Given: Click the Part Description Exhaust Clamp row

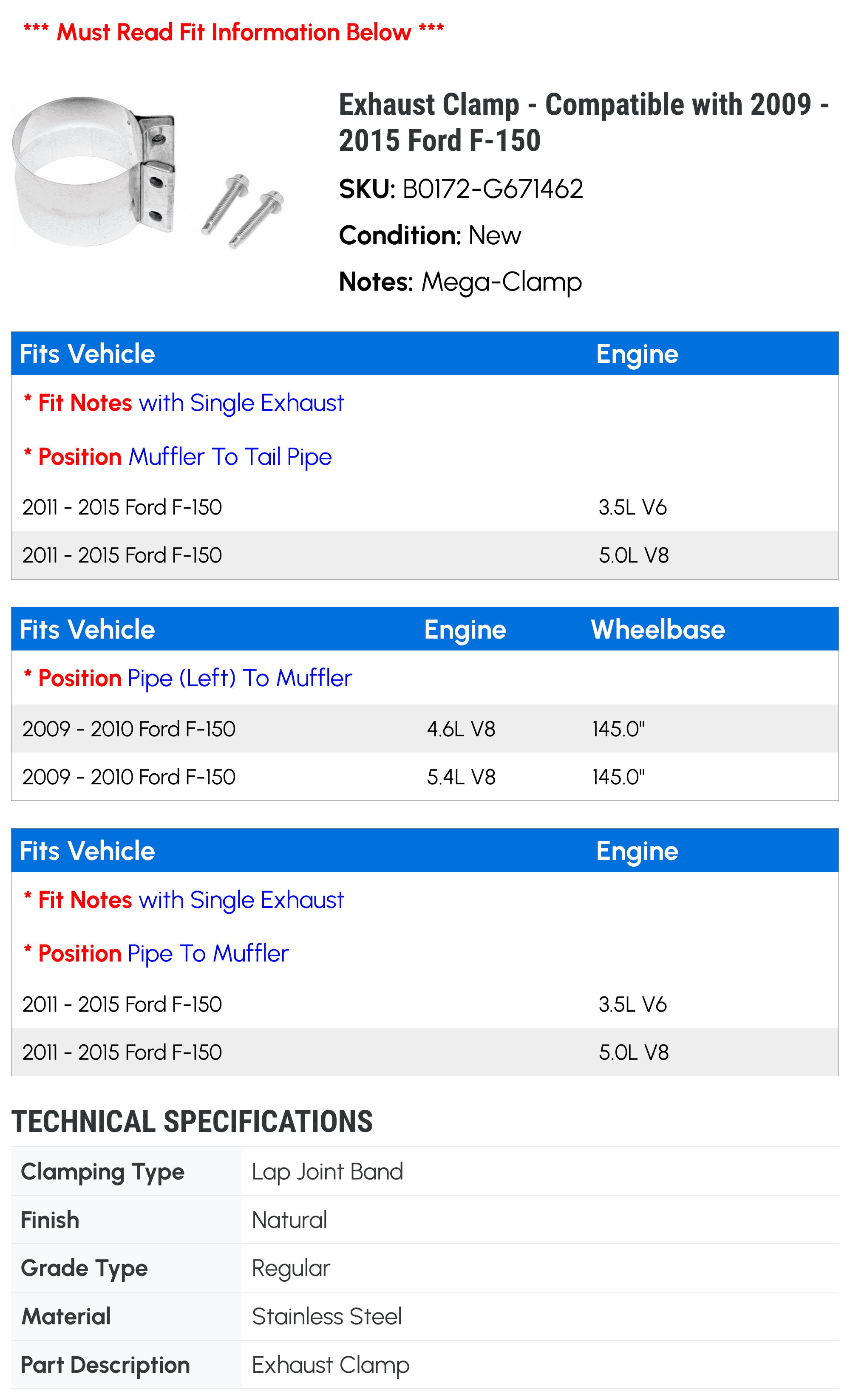Looking at the screenshot, I should (425, 1365).
